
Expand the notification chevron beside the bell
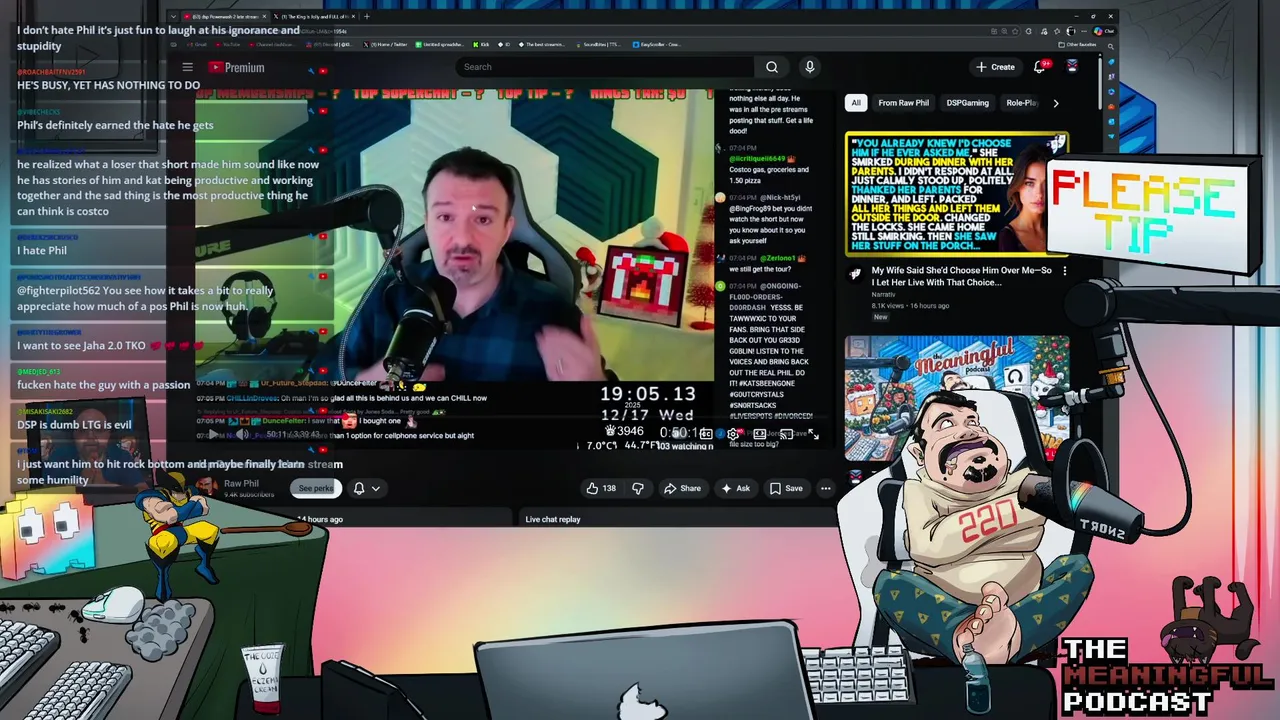point(376,488)
